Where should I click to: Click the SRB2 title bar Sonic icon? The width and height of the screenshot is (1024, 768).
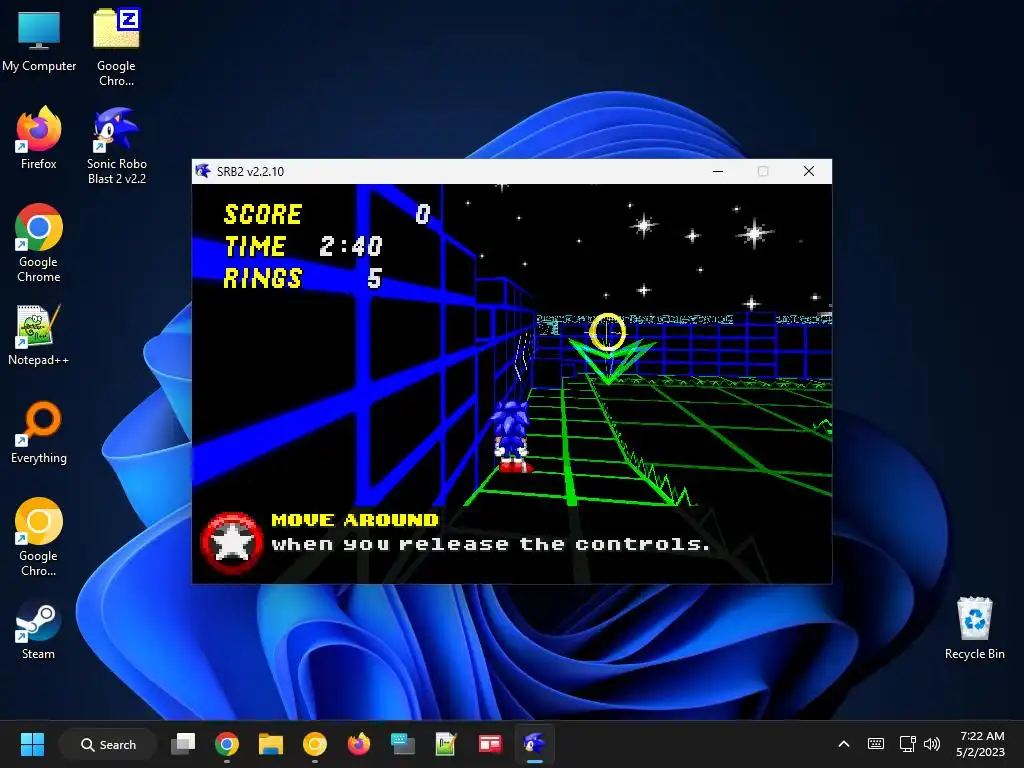pyautogui.click(x=203, y=171)
